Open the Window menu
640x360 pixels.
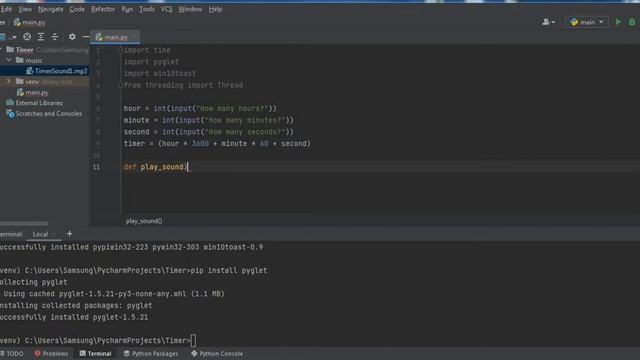pyautogui.click(x=190, y=9)
